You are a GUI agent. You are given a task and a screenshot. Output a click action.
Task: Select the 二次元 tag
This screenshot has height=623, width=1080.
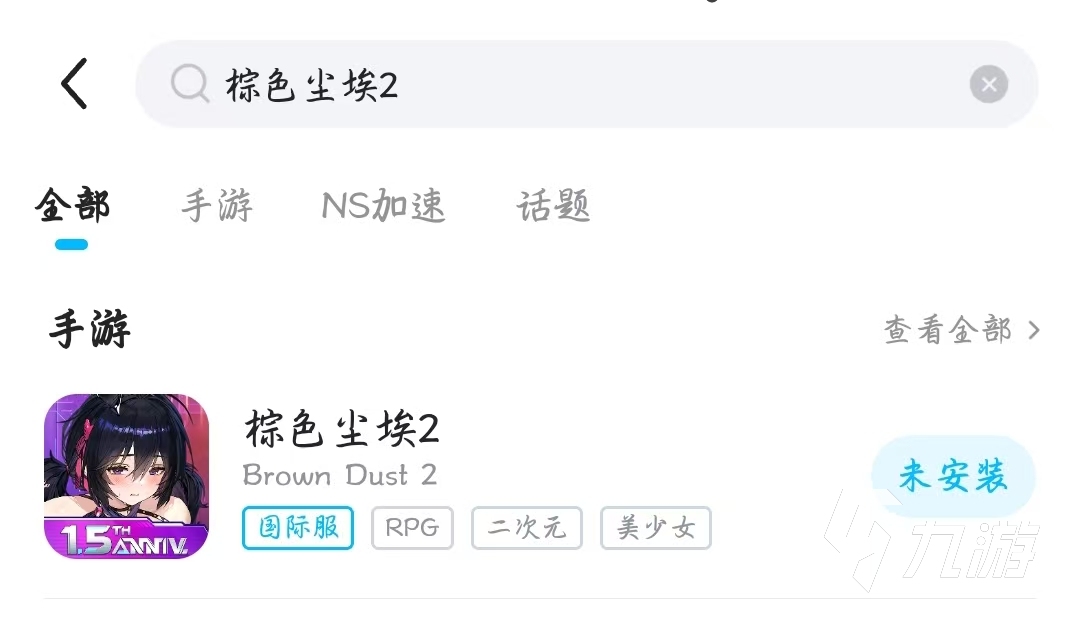[x=527, y=528]
